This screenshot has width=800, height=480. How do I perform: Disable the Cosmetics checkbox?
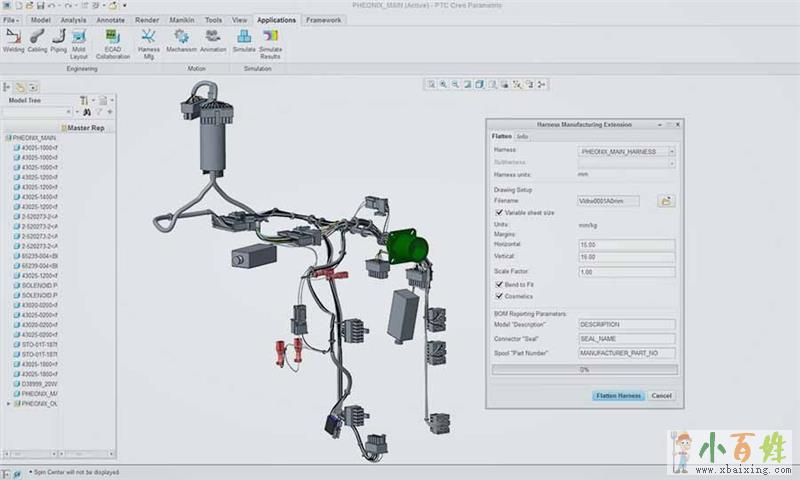[499, 296]
